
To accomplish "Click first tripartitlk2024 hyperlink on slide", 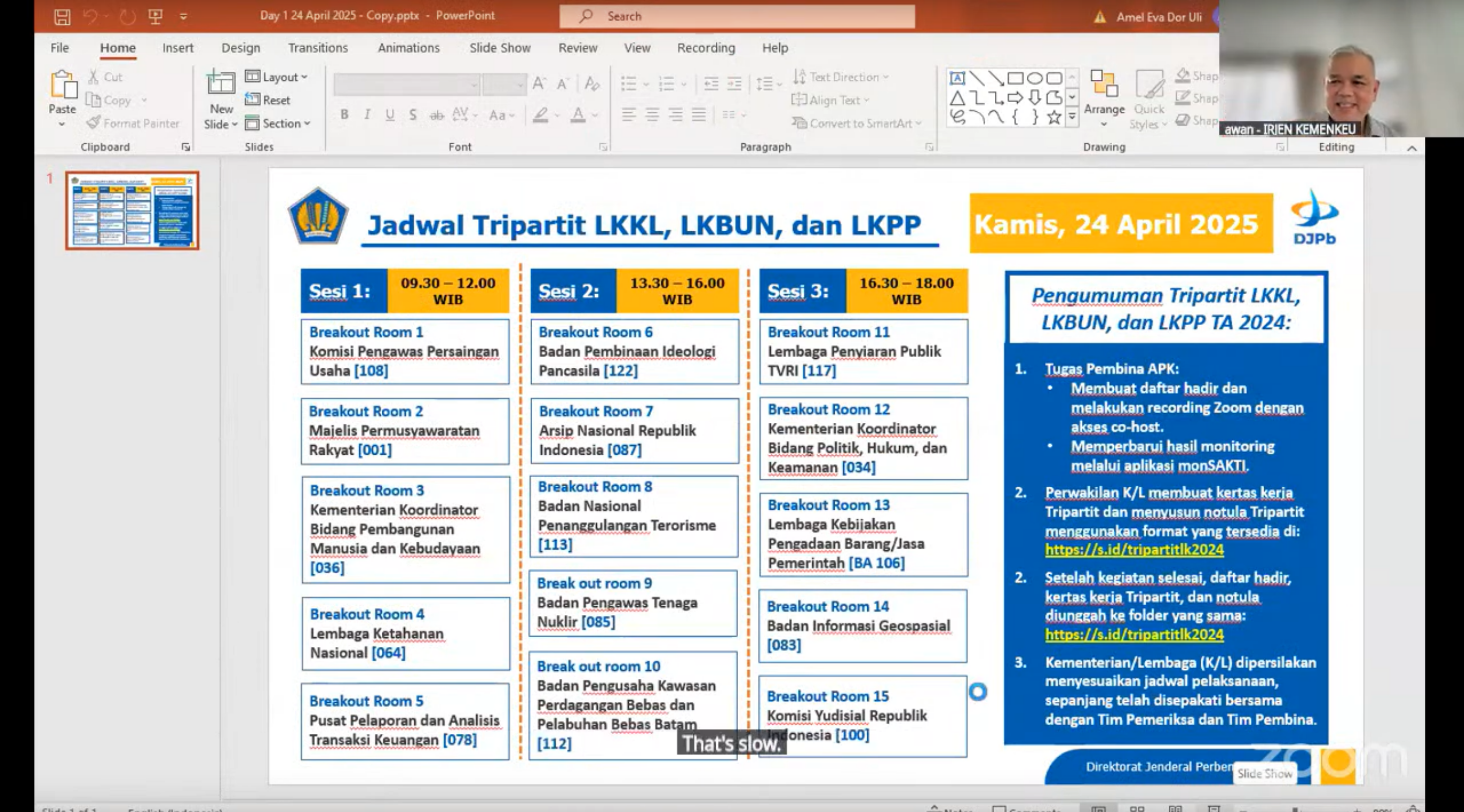I will [x=1134, y=549].
